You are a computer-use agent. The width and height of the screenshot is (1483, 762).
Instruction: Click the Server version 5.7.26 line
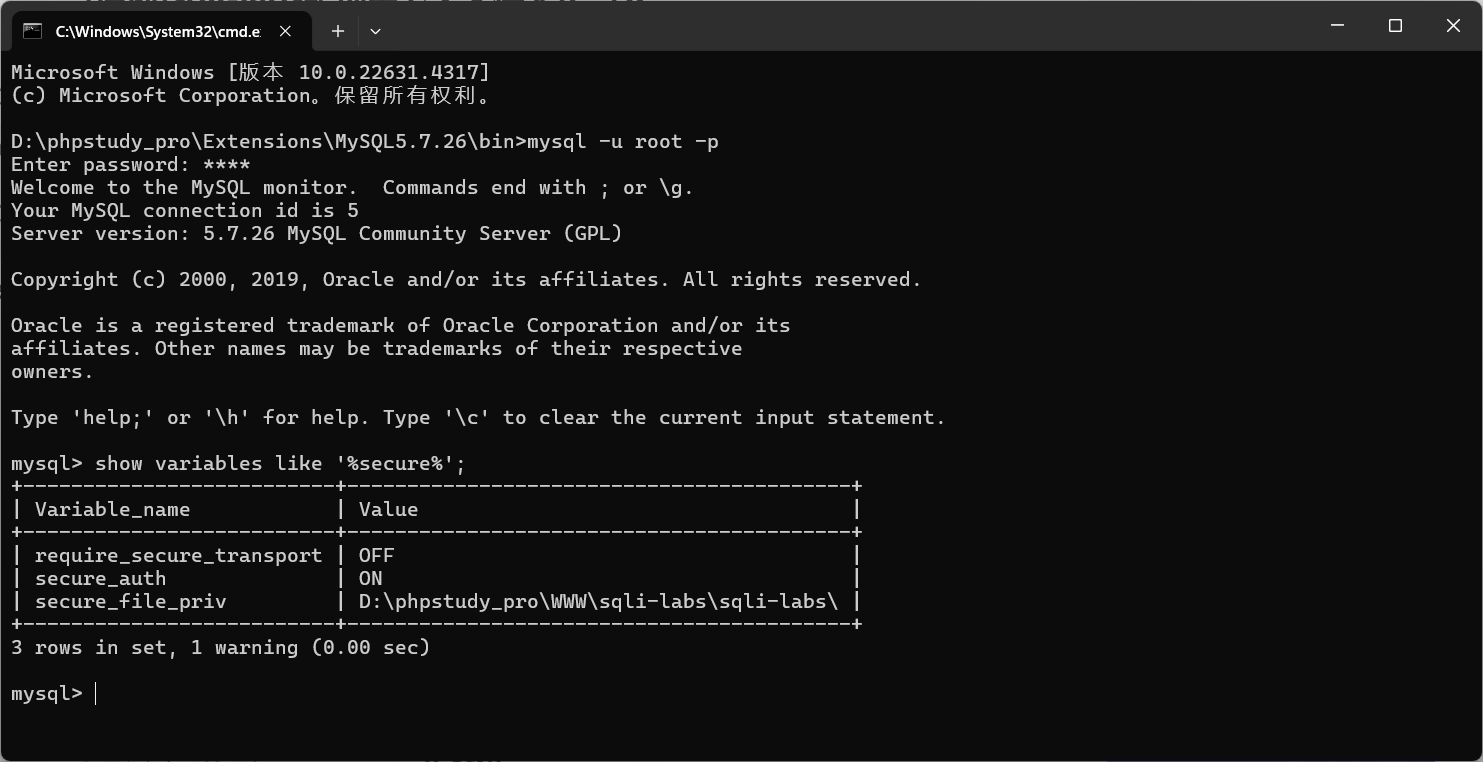click(317, 234)
